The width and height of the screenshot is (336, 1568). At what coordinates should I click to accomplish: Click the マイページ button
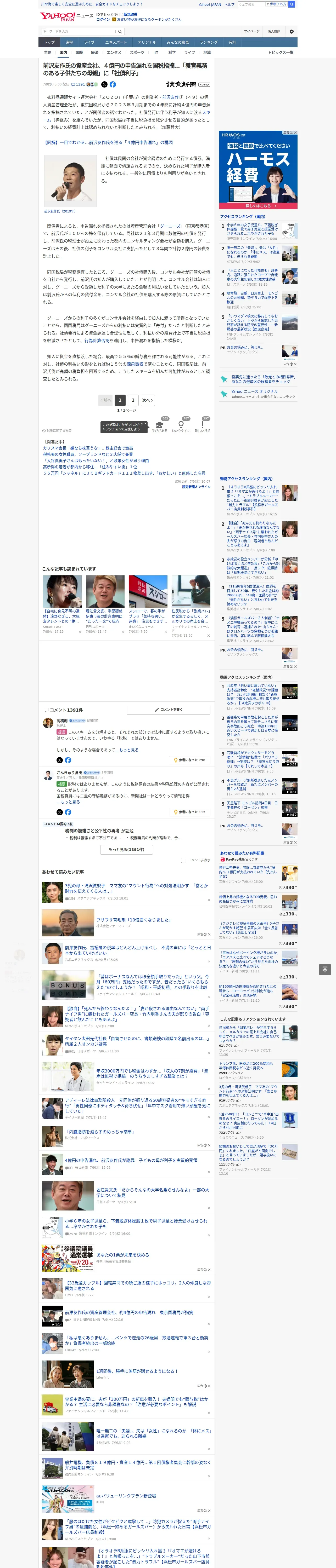[251, 32]
